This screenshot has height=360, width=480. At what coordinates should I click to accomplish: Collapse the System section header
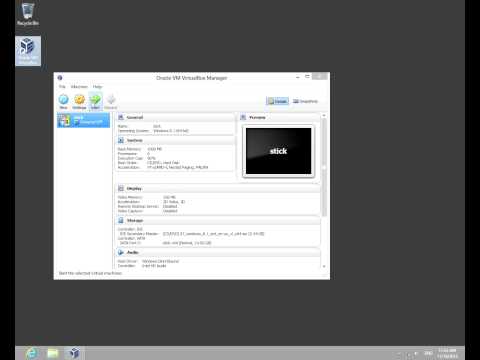(135, 140)
